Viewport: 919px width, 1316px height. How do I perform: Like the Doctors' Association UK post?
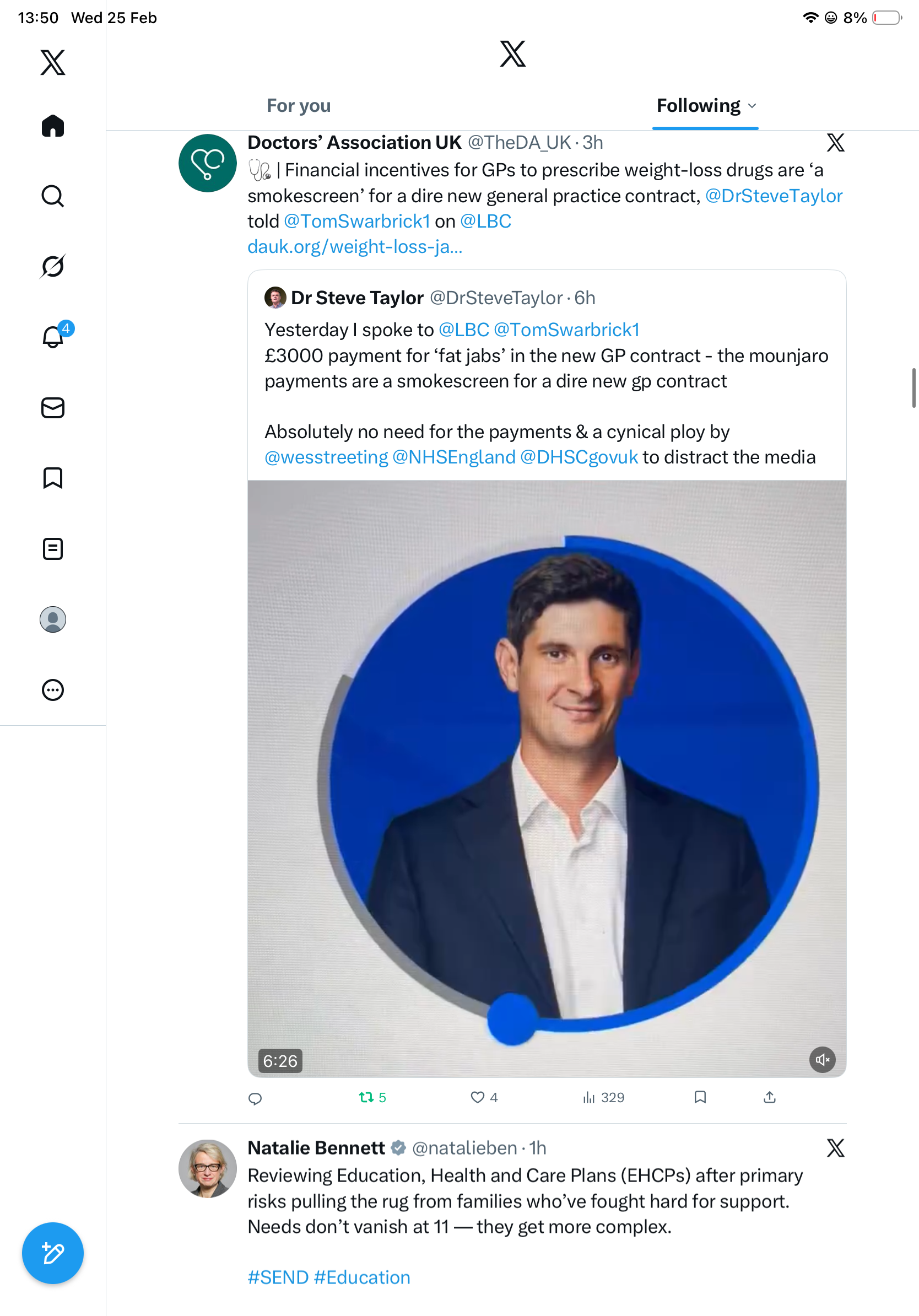(477, 1098)
